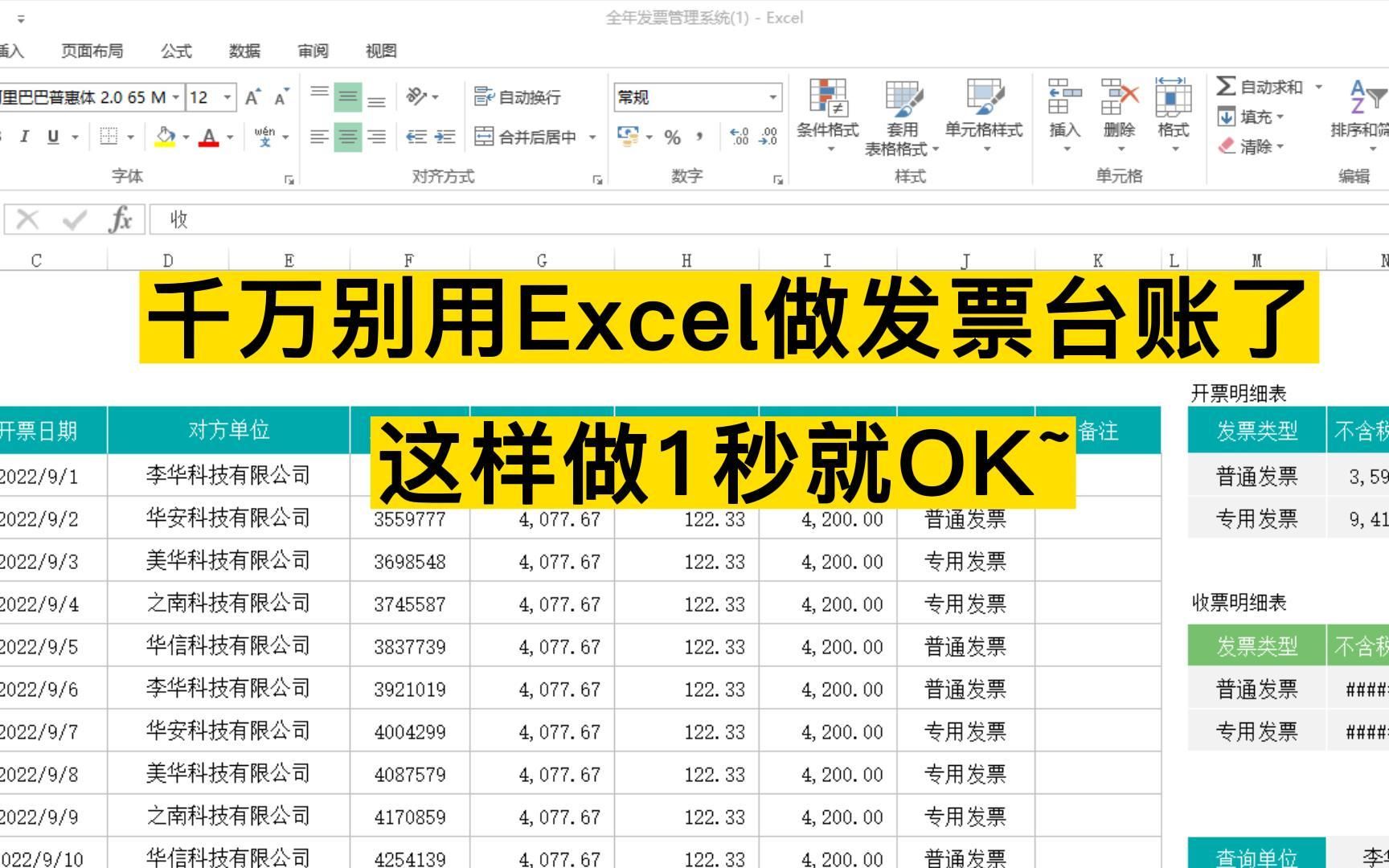Apply percent style
Screen dimensions: 1389x868
(x=672, y=137)
